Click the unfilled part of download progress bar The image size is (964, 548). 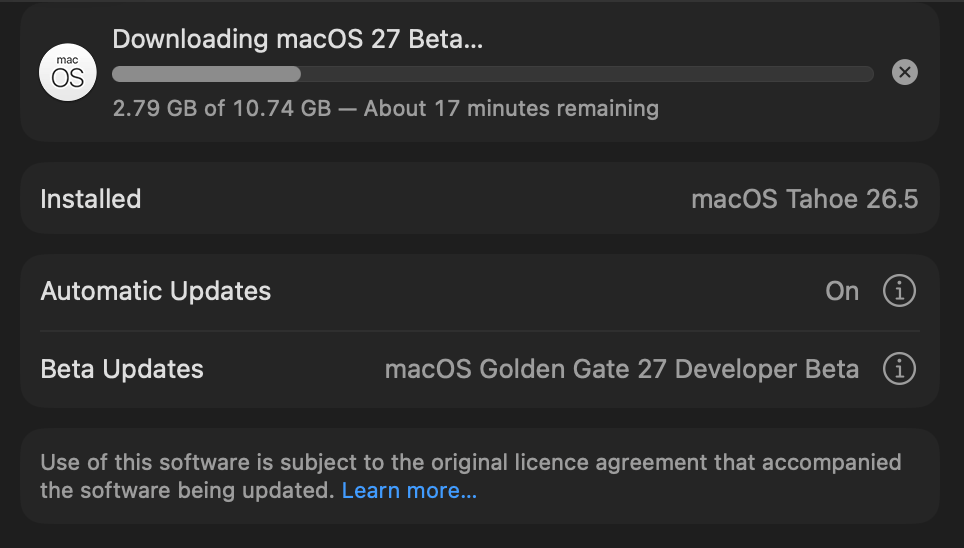[x=587, y=74]
